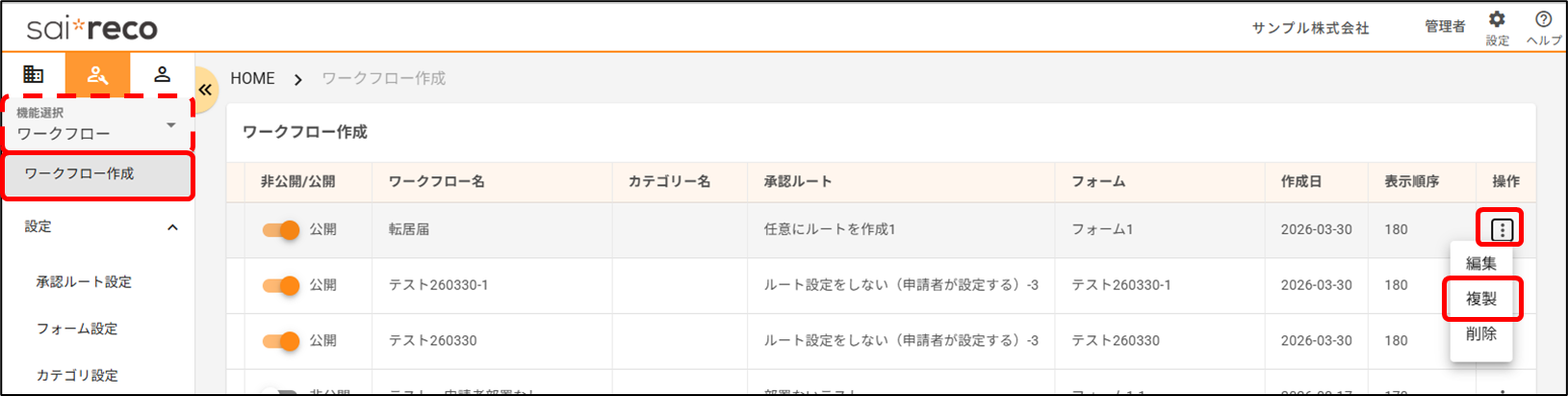The image size is (1568, 396).
Task: Open the single person icon tab
Action: [162, 74]
